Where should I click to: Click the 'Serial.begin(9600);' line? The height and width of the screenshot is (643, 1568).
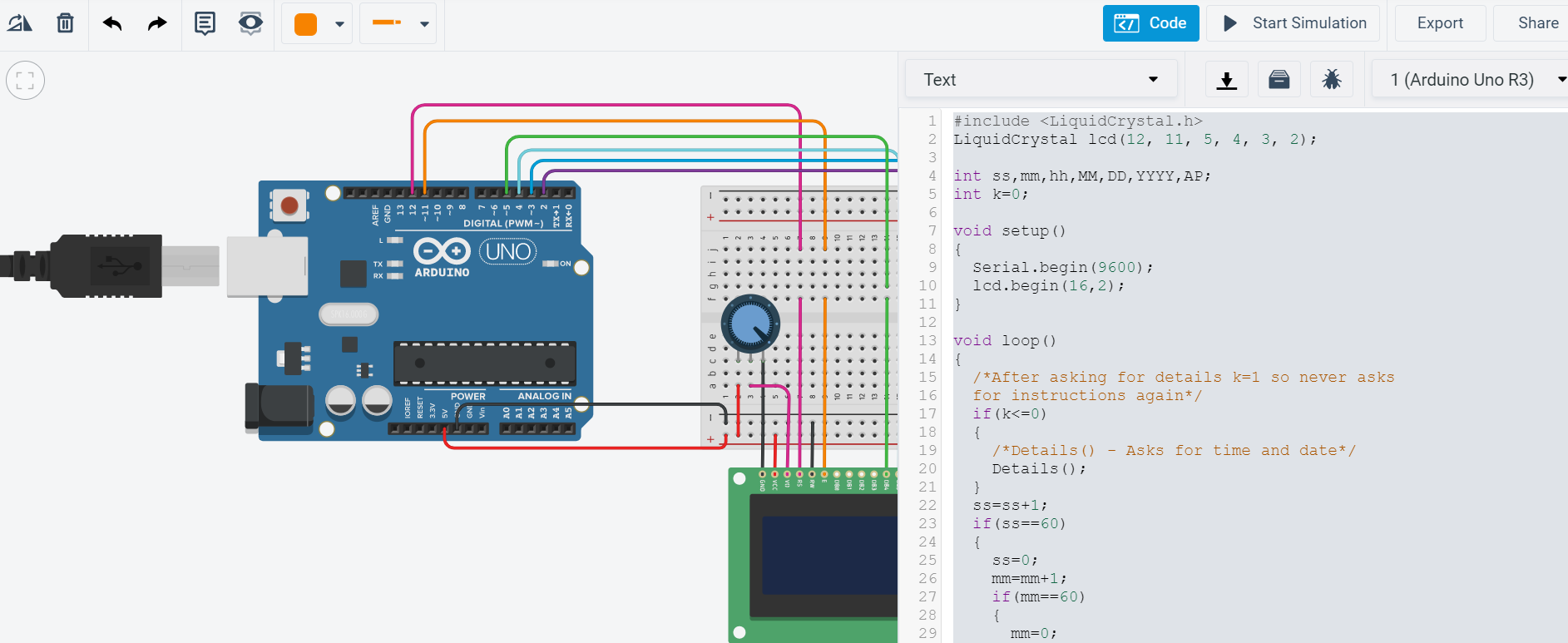(1063, 267)
